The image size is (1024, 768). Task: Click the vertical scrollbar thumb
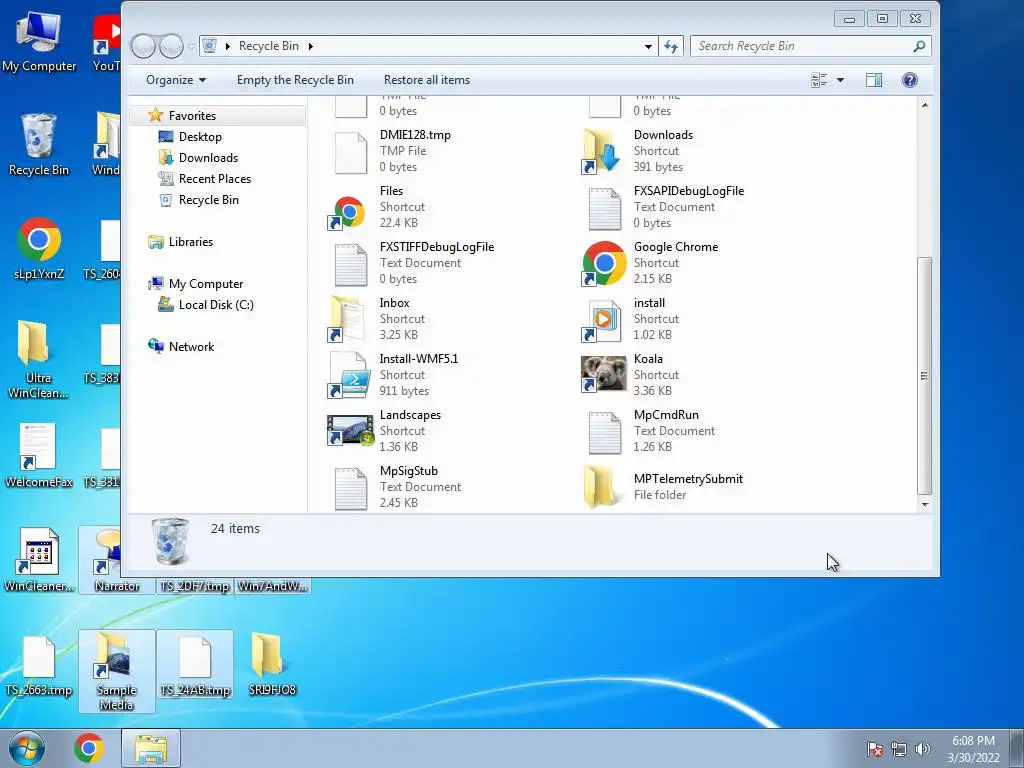coord(924,376)
